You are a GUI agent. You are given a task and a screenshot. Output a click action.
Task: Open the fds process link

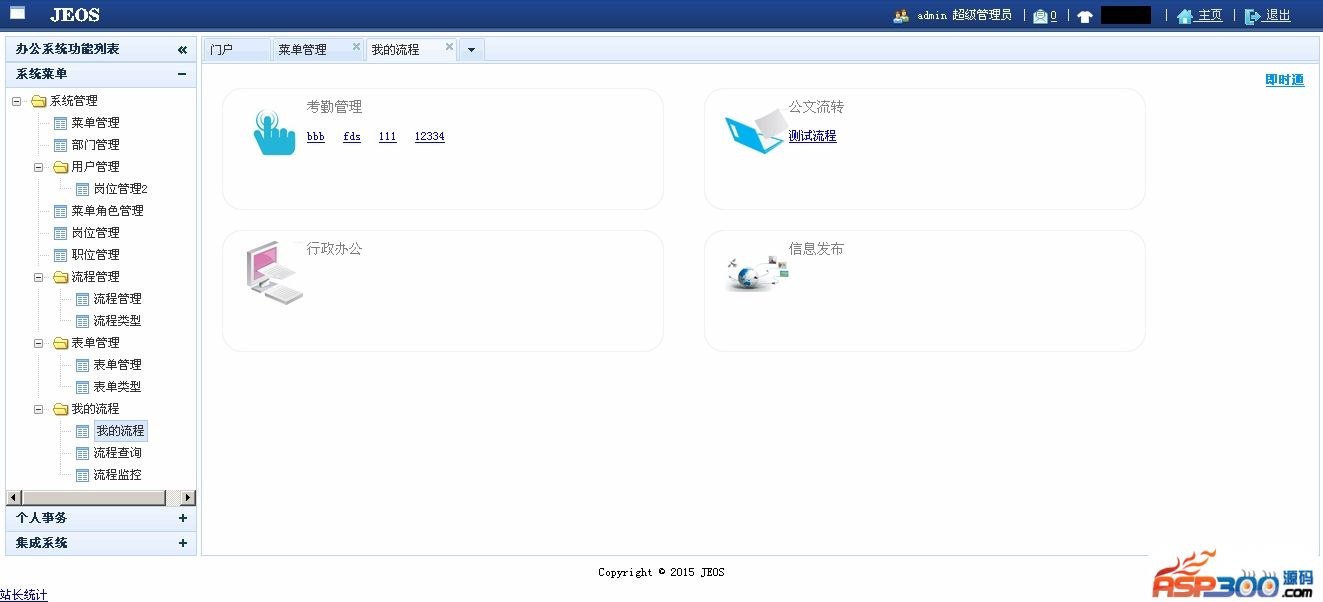coord(352,137)
